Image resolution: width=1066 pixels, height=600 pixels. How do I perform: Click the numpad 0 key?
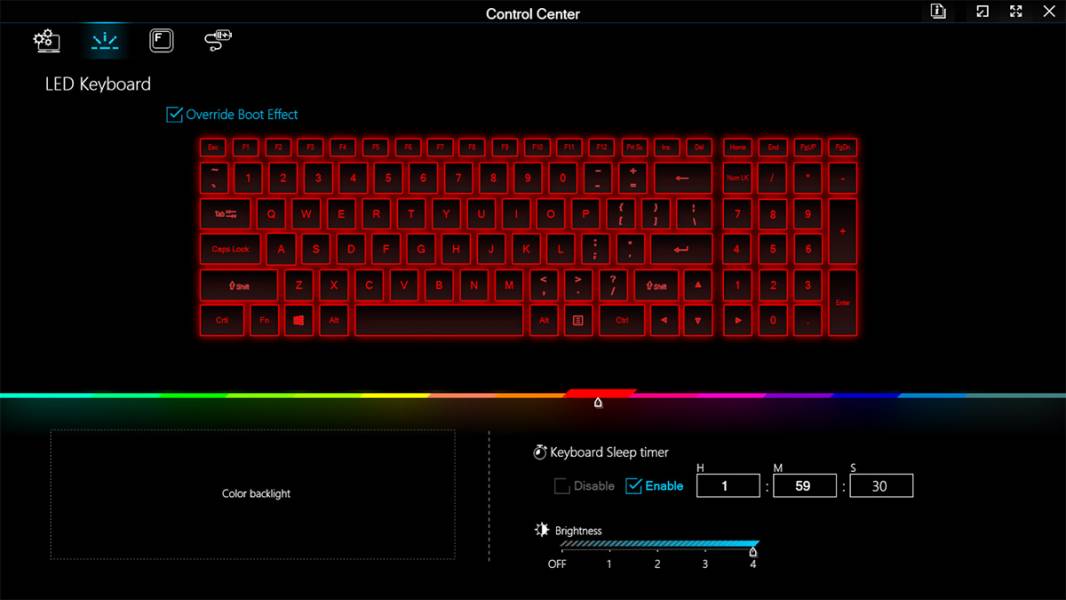point(772,320)
